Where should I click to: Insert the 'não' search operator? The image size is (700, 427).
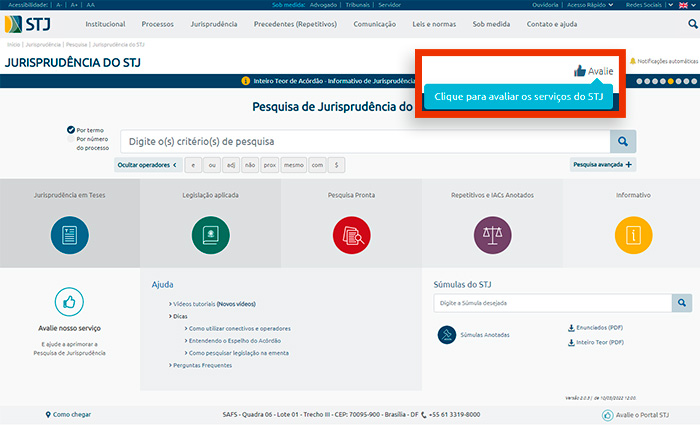point(250,165)
